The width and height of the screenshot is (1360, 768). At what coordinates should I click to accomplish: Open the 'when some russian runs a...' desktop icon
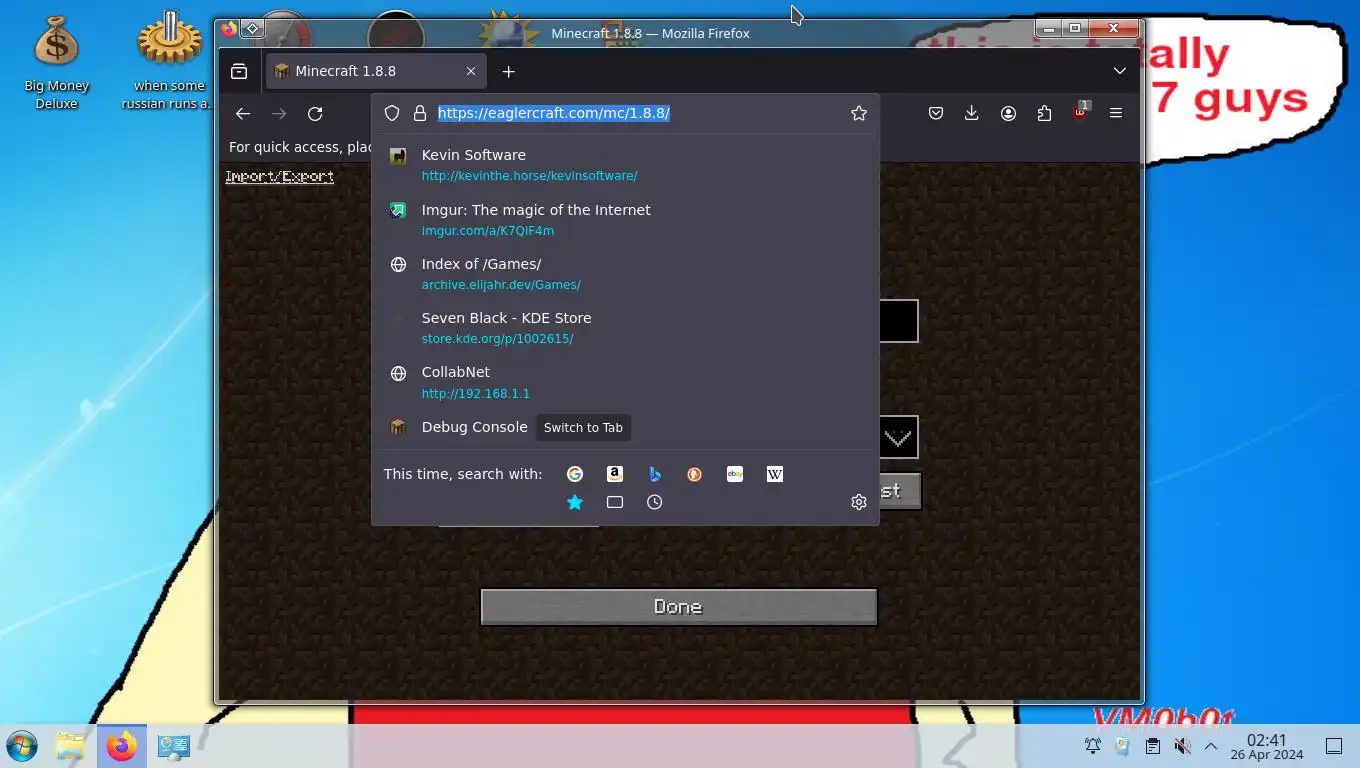pyautogui.click(x=169, y=60)
